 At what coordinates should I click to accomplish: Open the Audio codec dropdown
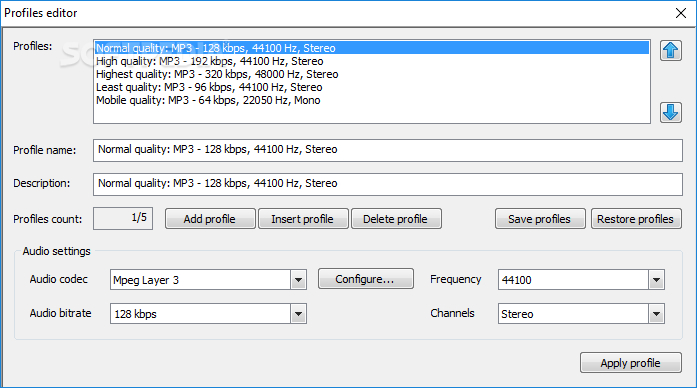298,280
